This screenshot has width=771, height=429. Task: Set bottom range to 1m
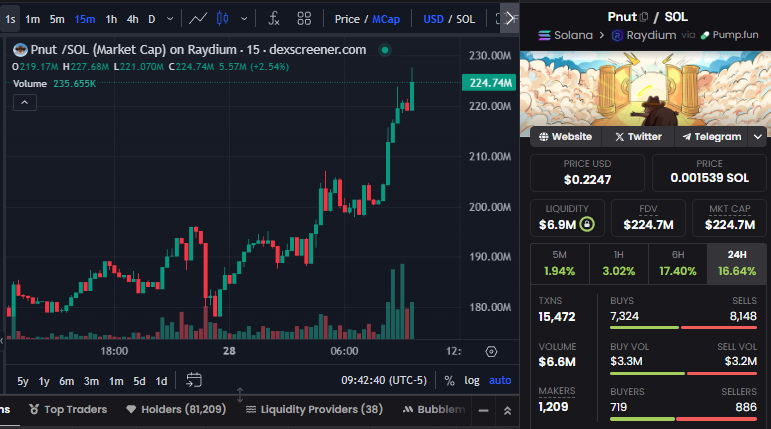pyautogui.click(x=116, y=381)
